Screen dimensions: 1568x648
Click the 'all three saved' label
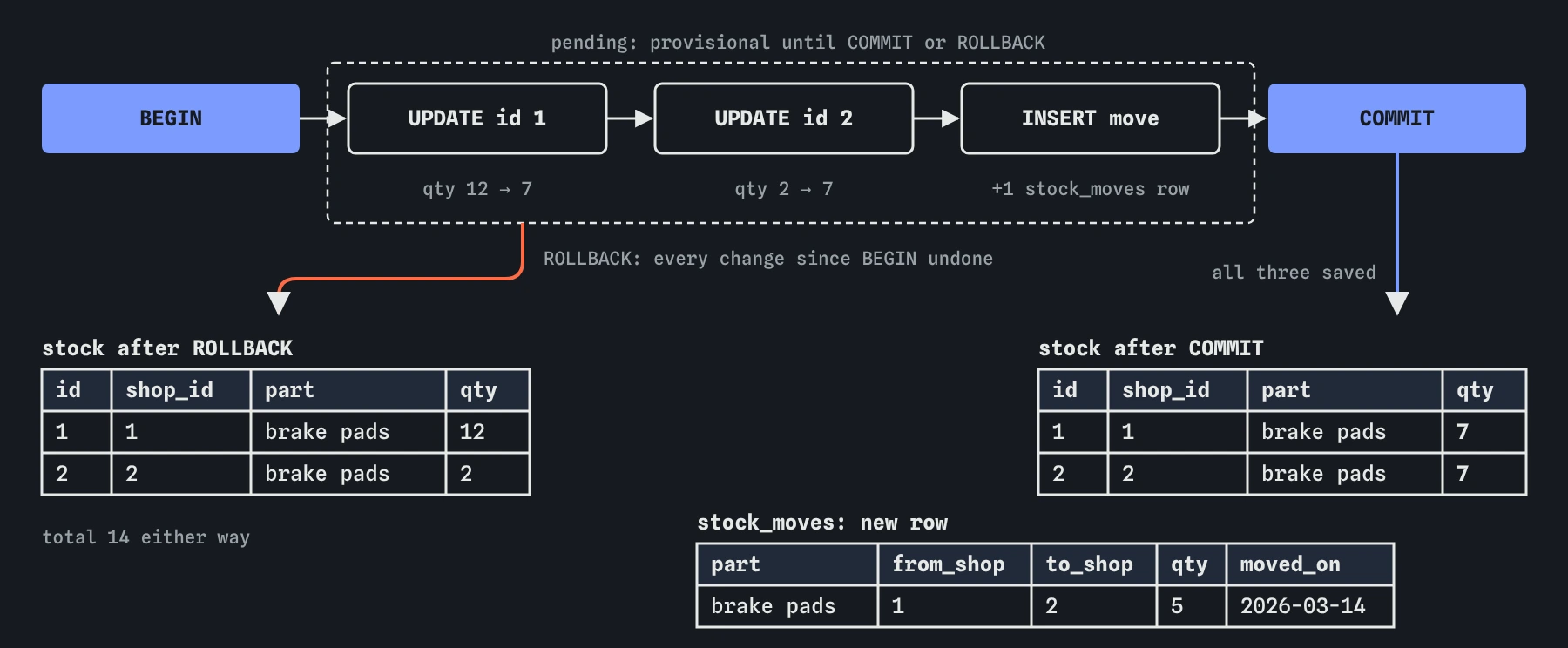pos(1294,273)
